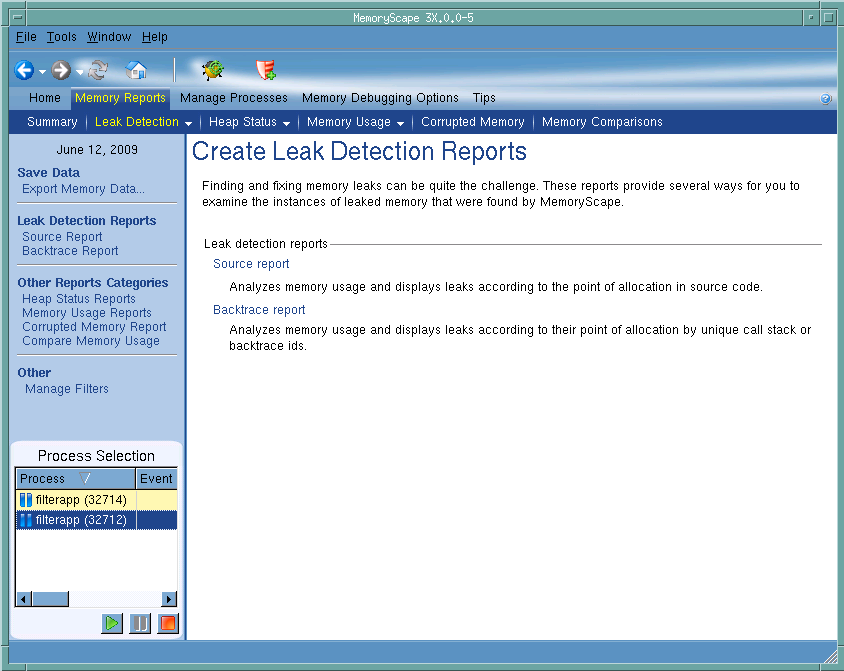844x671 pixels.
Task: Click the help question mark icon
Action: click(826, 99)
